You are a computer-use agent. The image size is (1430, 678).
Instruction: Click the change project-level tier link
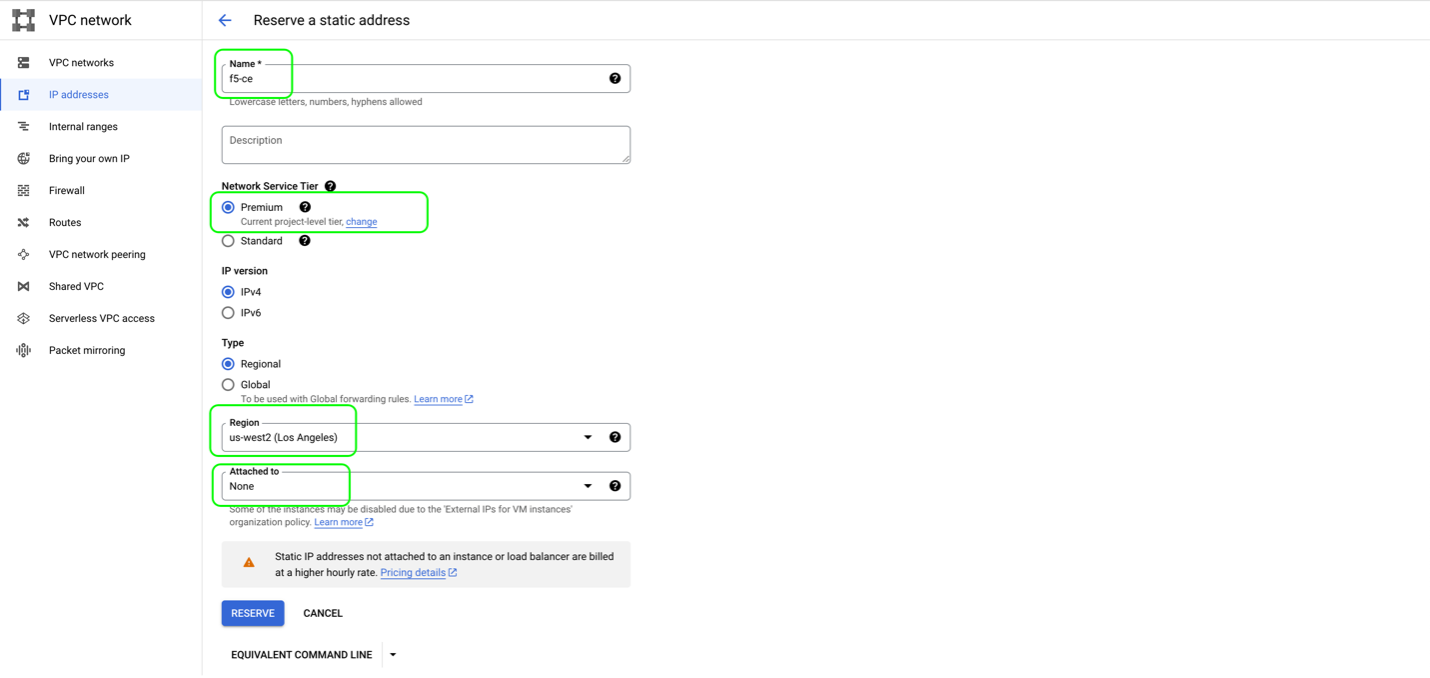361,221
